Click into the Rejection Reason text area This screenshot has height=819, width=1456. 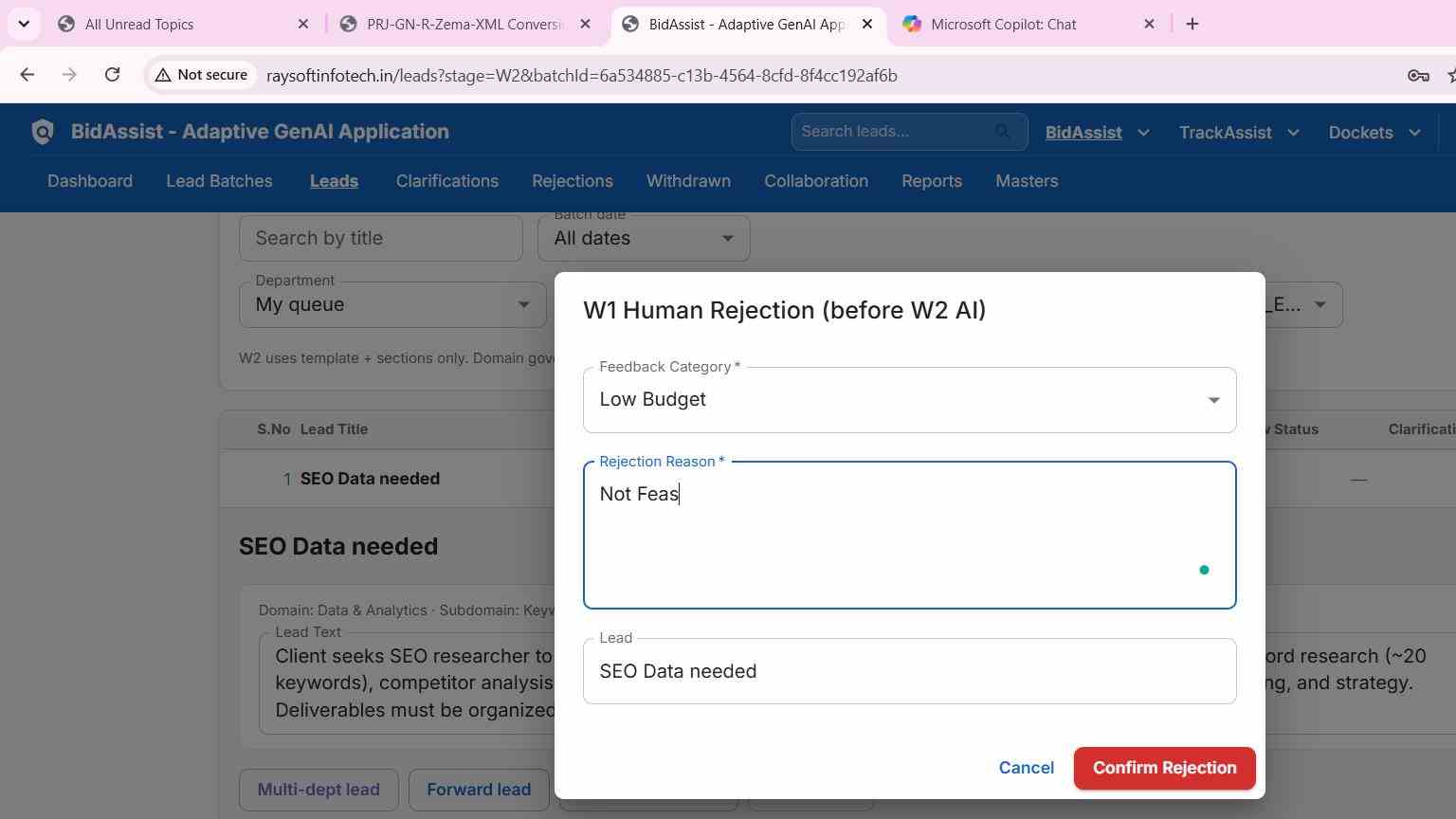[909, 535]
